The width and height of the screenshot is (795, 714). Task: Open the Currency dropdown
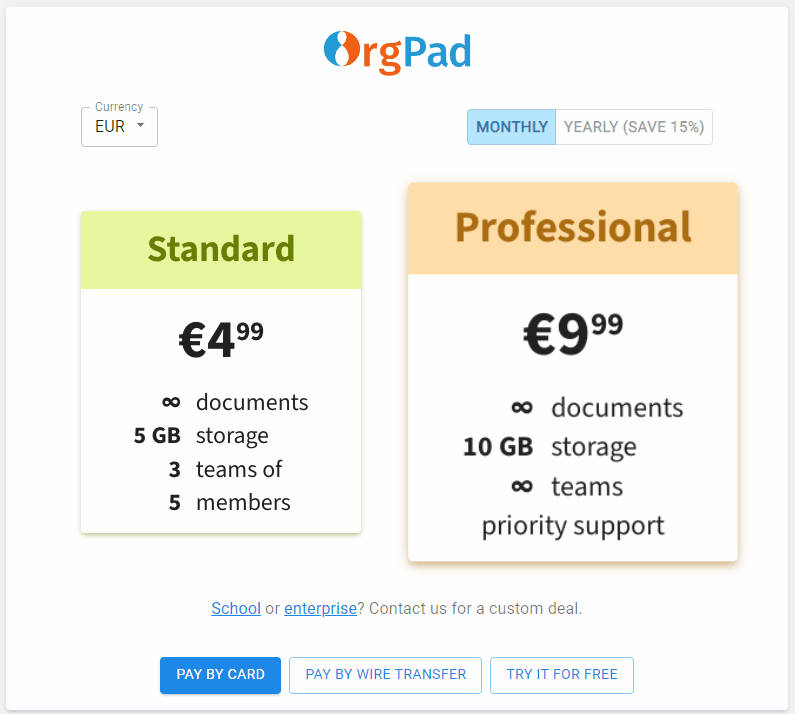pos(118,127)
